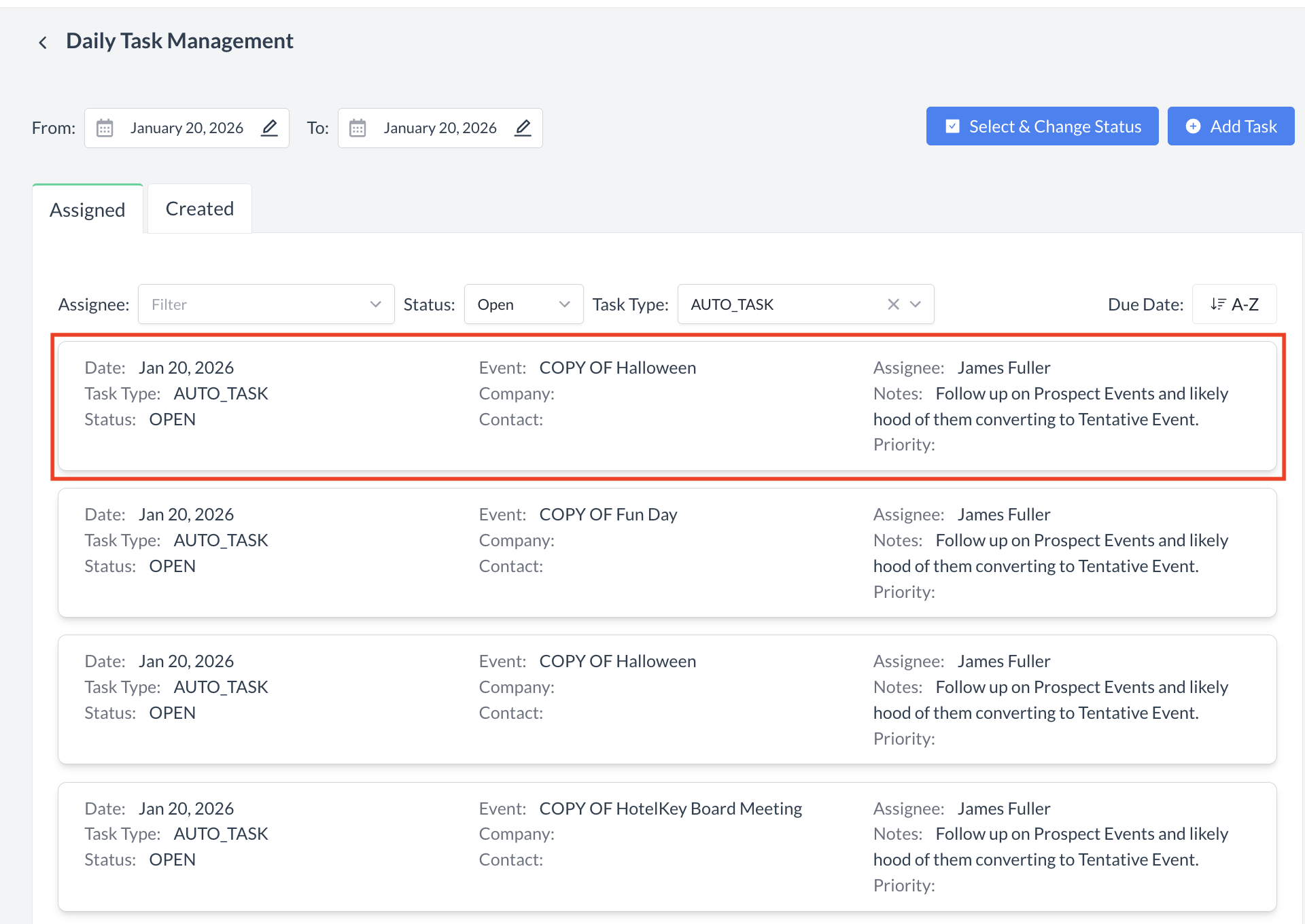The width and height of the screenshot is (1305, 924).
Task: Open the From date calendar icon
Action: [x=105, y=128]
